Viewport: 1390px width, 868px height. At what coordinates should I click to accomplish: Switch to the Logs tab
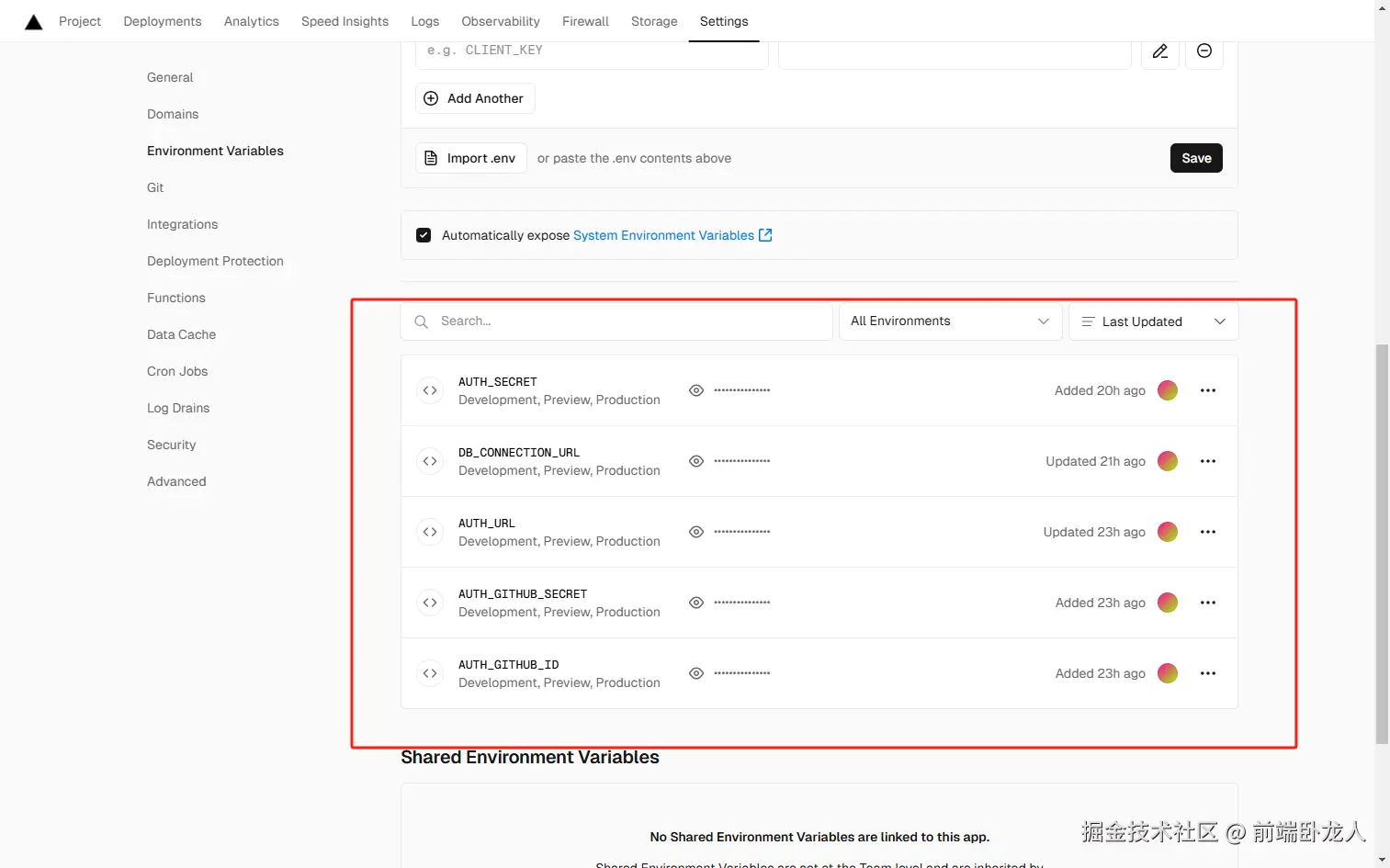[425, 21]
